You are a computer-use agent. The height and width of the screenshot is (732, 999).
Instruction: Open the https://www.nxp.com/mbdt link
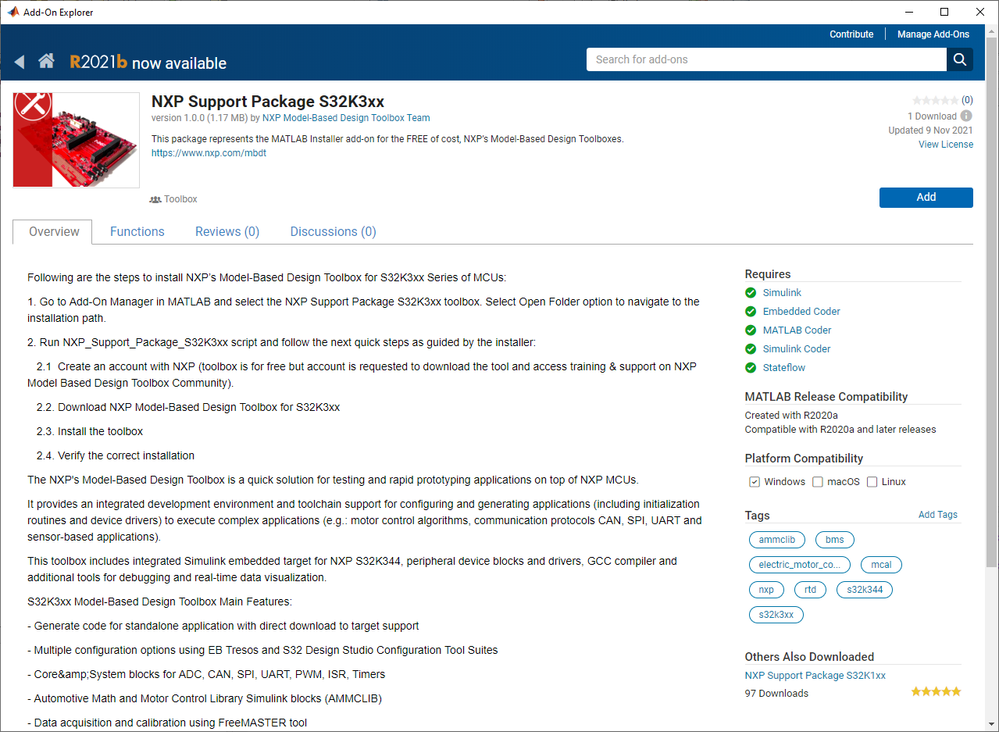tap(208, 153)
